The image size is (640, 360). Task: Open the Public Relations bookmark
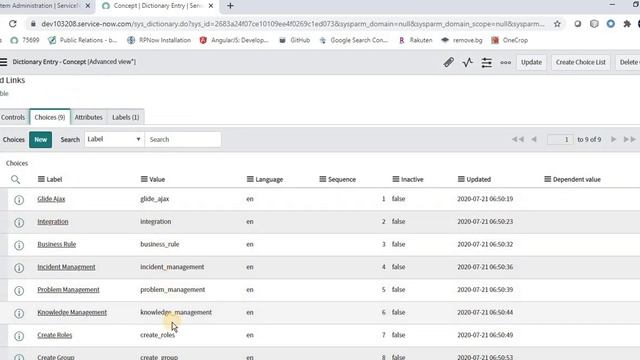click(x=83, y=40)
